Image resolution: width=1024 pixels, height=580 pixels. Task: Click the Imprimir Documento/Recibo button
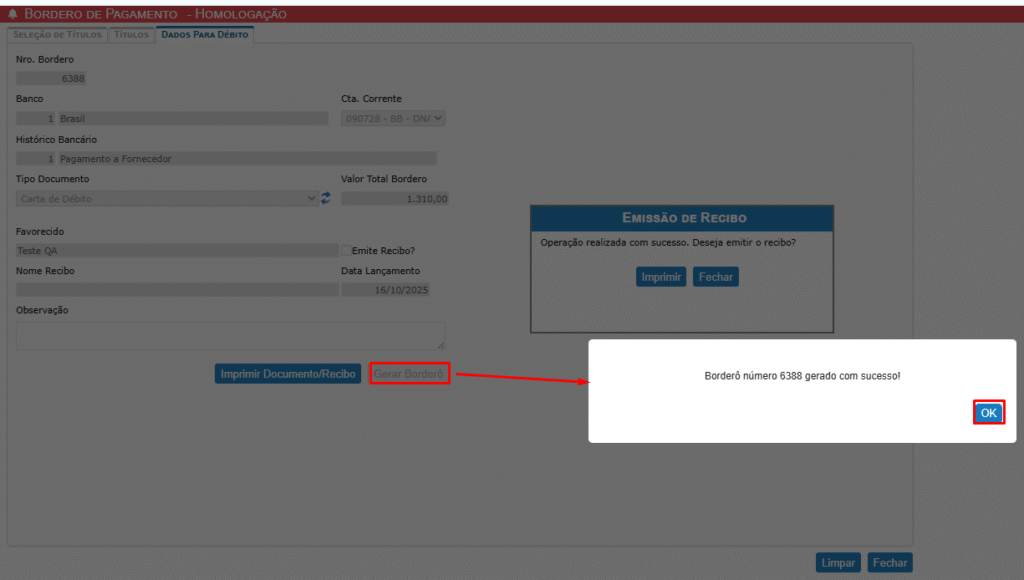point(287,374)
